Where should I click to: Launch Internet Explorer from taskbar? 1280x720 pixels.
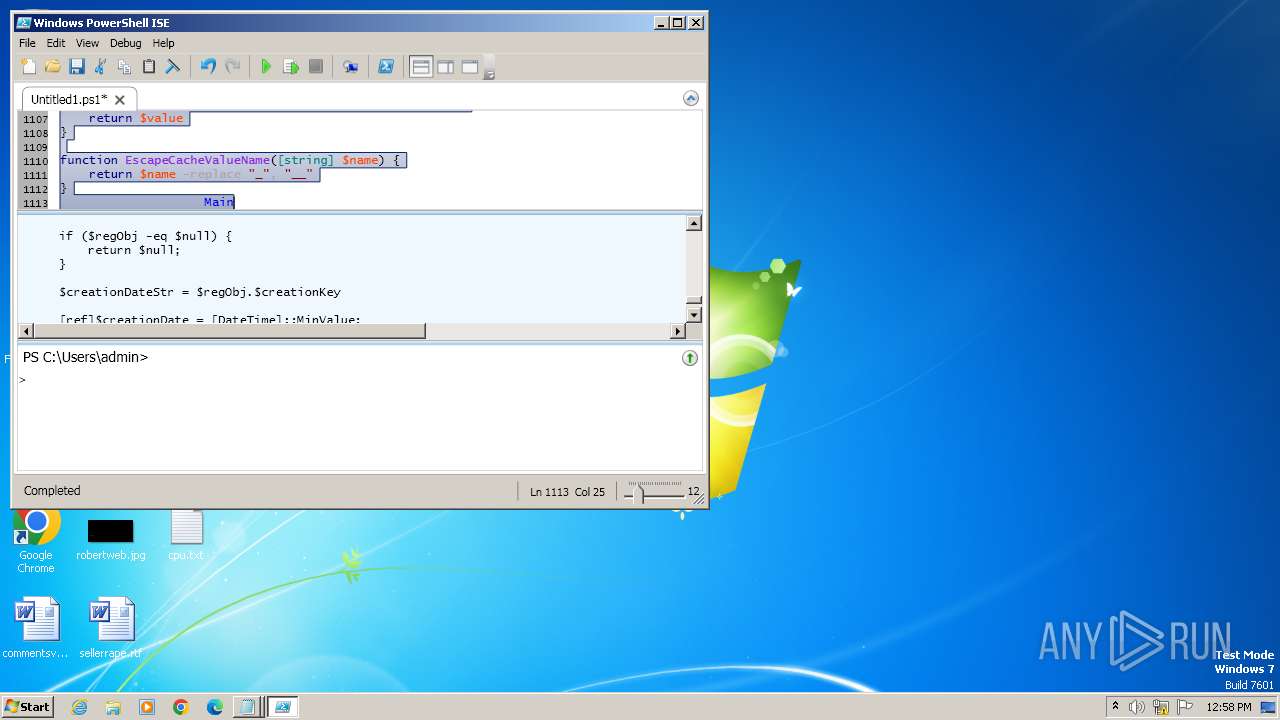[80, 707]
